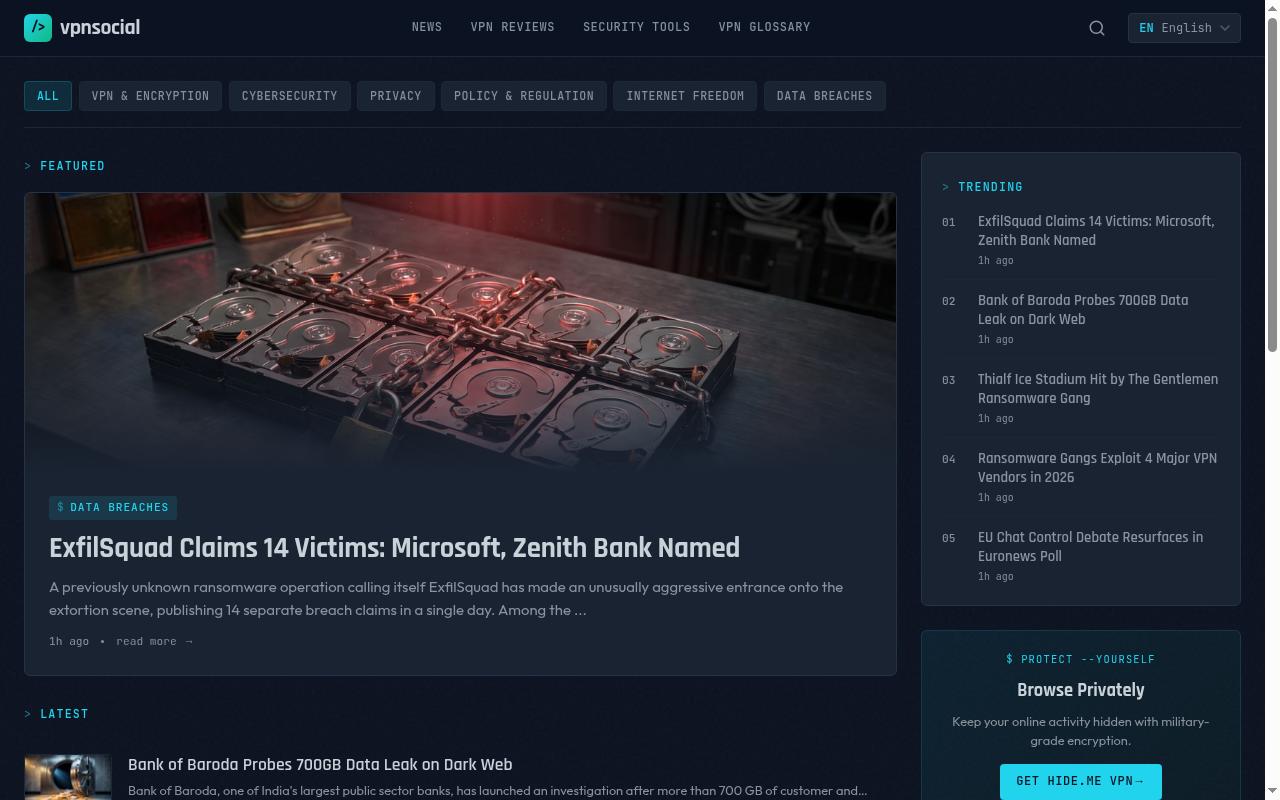Click read more on featured article

click(x=154, y=641)
